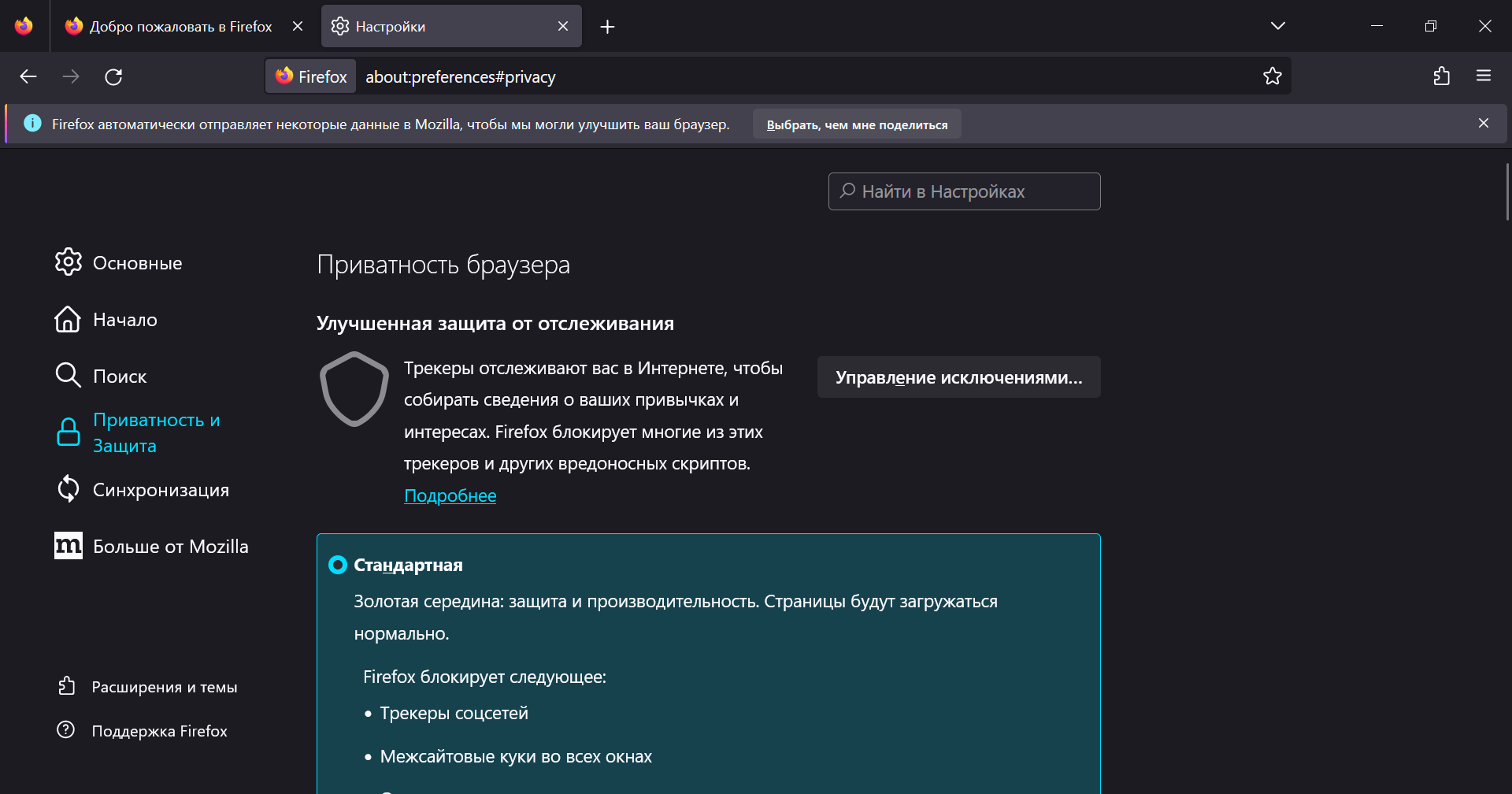Image resolution: width=1512 pixels, height=794 pixels.
Task: Bookmark this page with the star icon
Action: click(x=1272, y=76)
